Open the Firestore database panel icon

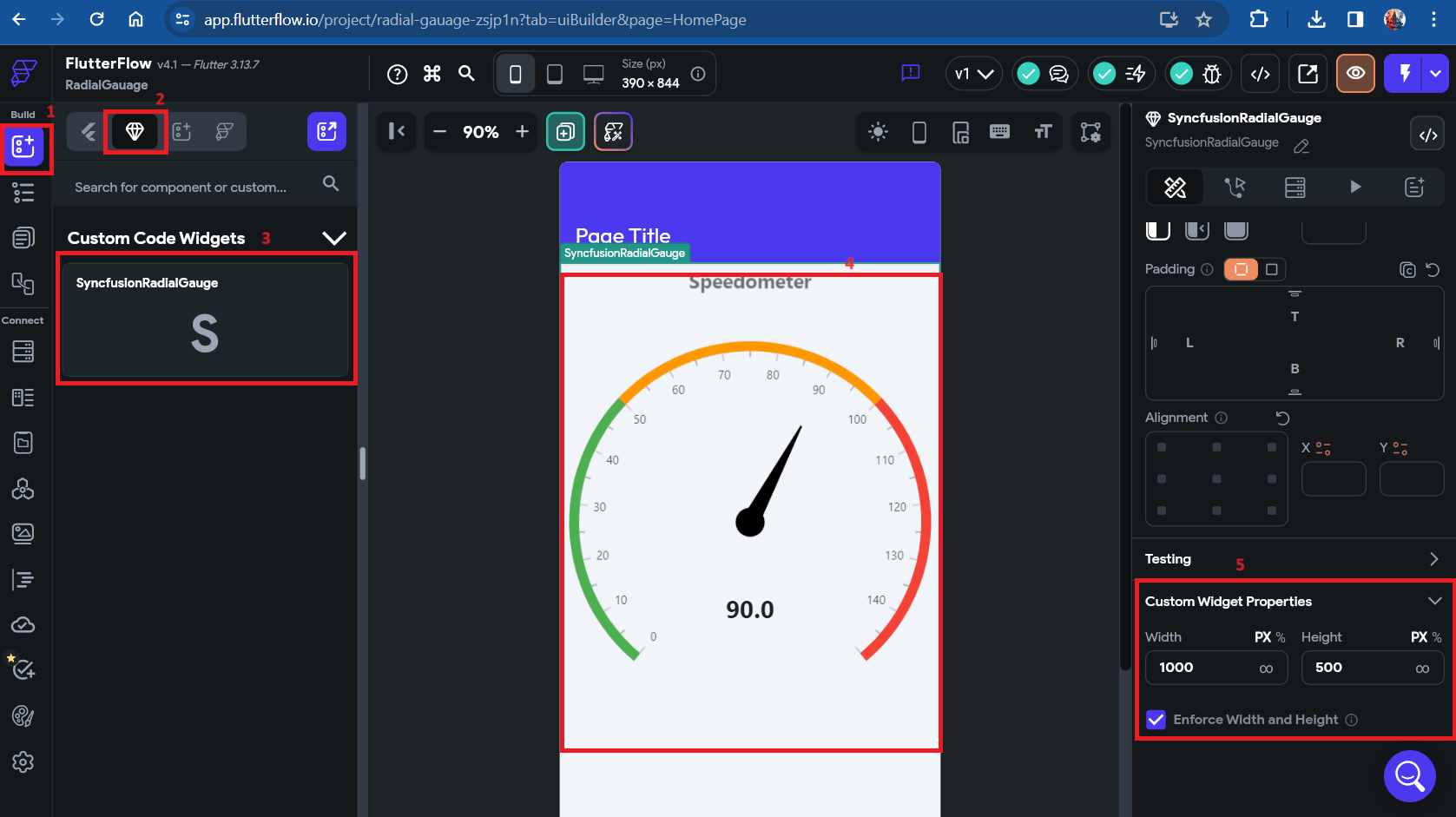coord(23,352)
